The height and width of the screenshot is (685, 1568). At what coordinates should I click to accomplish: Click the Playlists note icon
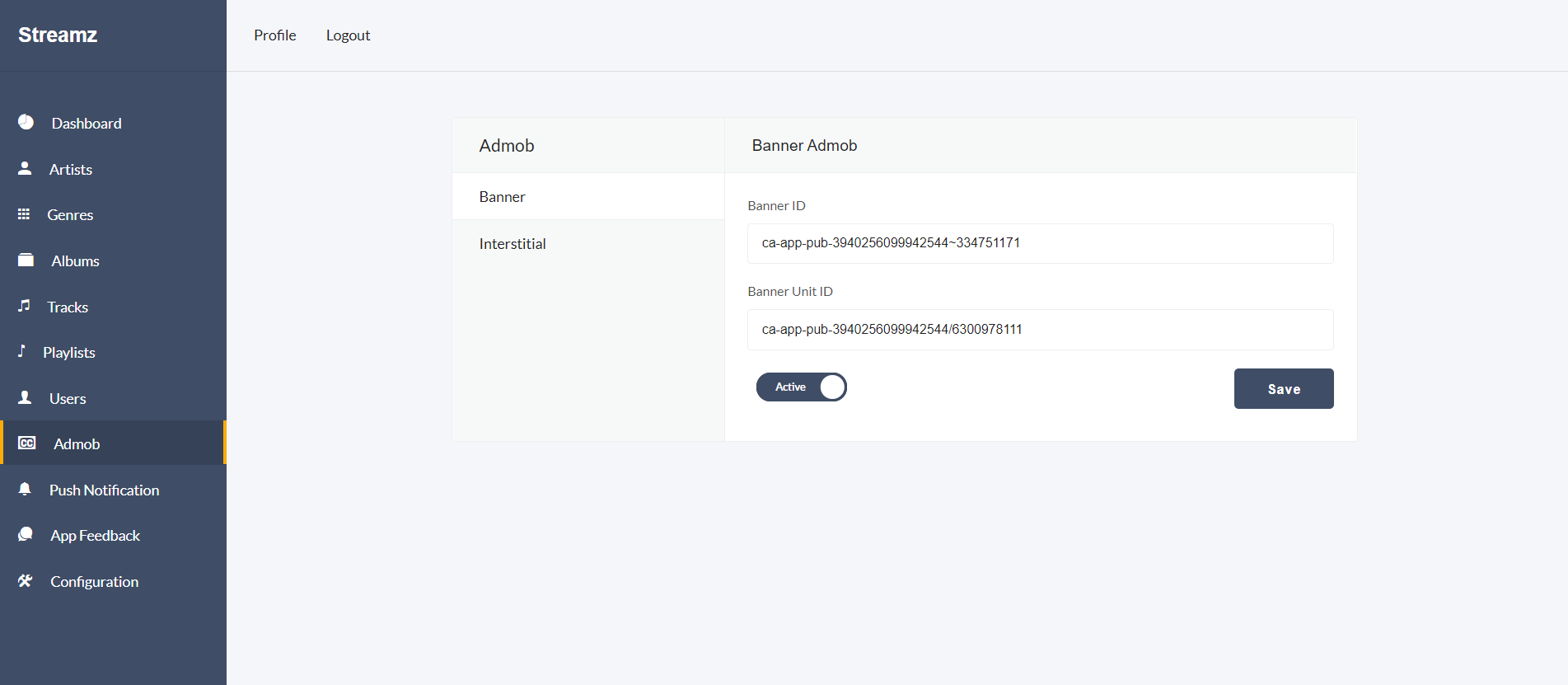(22, 351)
